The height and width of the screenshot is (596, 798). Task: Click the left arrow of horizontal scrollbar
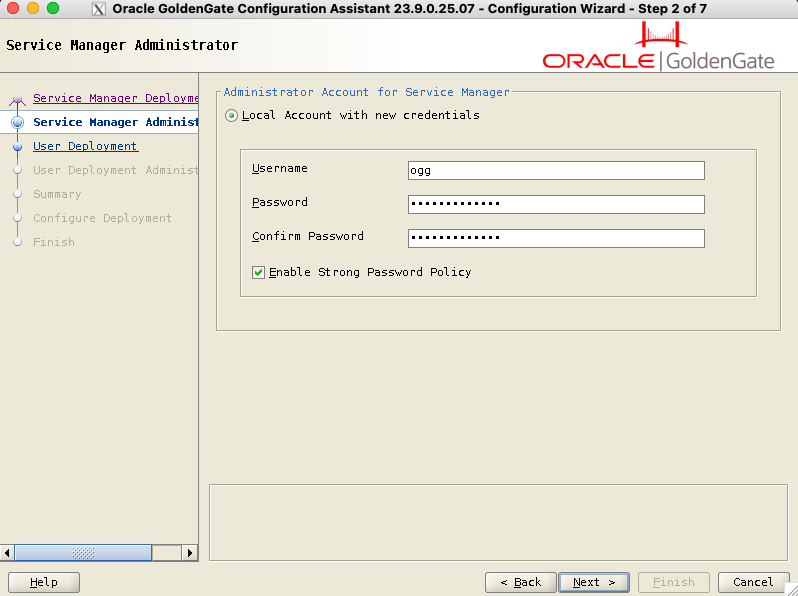(x=8, y=552)
